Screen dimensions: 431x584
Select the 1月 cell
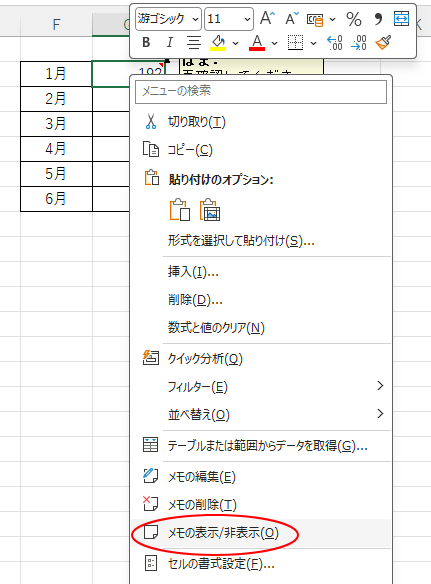pyautogui.click(x=56, y=74)
